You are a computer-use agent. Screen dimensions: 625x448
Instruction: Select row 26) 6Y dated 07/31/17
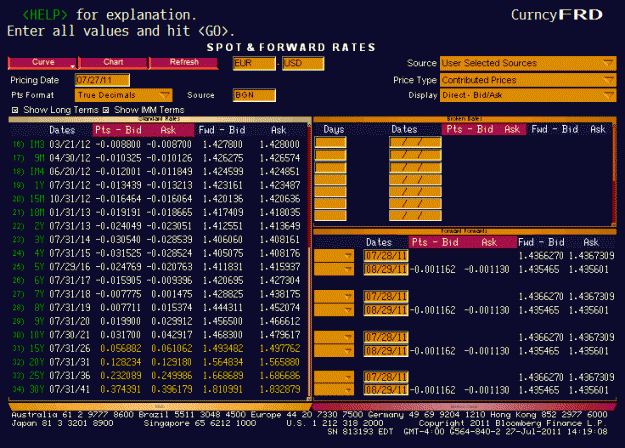[158, 280]
